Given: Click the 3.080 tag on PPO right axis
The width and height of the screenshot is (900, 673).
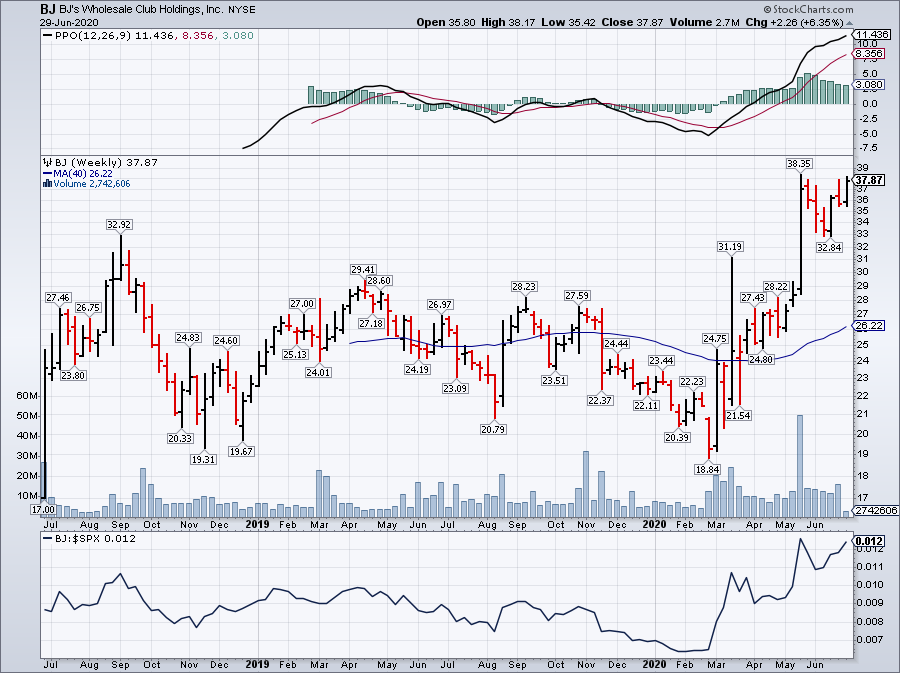Looking at the screenshot, I should (869, 85).
